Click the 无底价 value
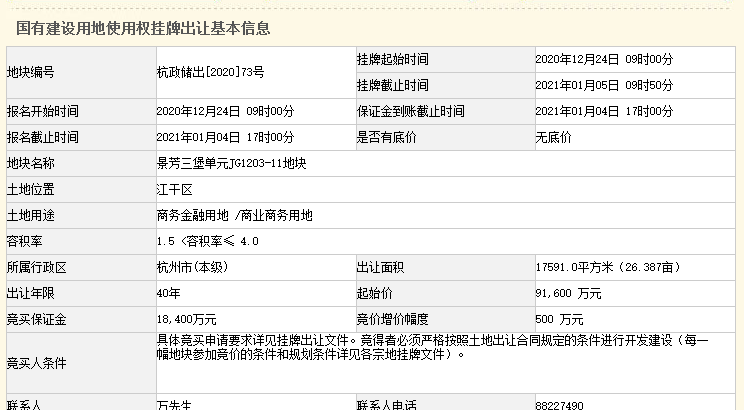 pyautogui.click(x=553, y=137)
